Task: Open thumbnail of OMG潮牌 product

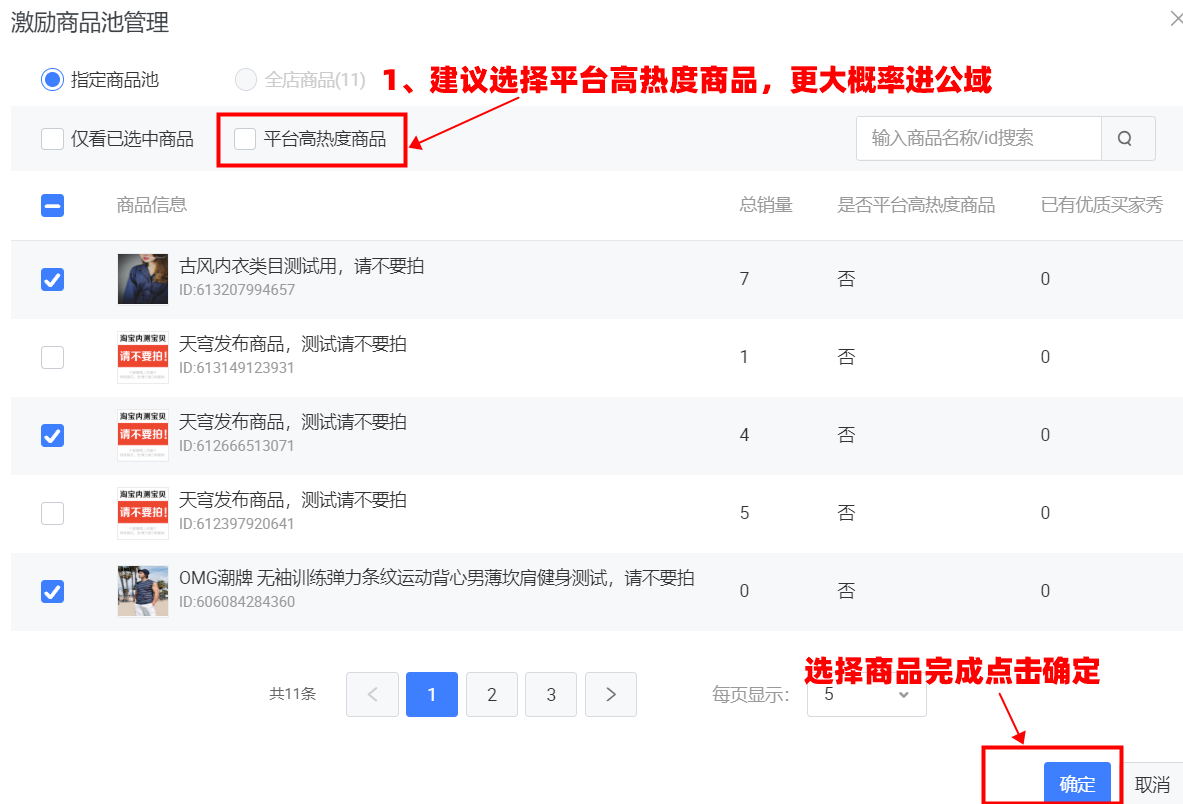Action: pos(143,591)
